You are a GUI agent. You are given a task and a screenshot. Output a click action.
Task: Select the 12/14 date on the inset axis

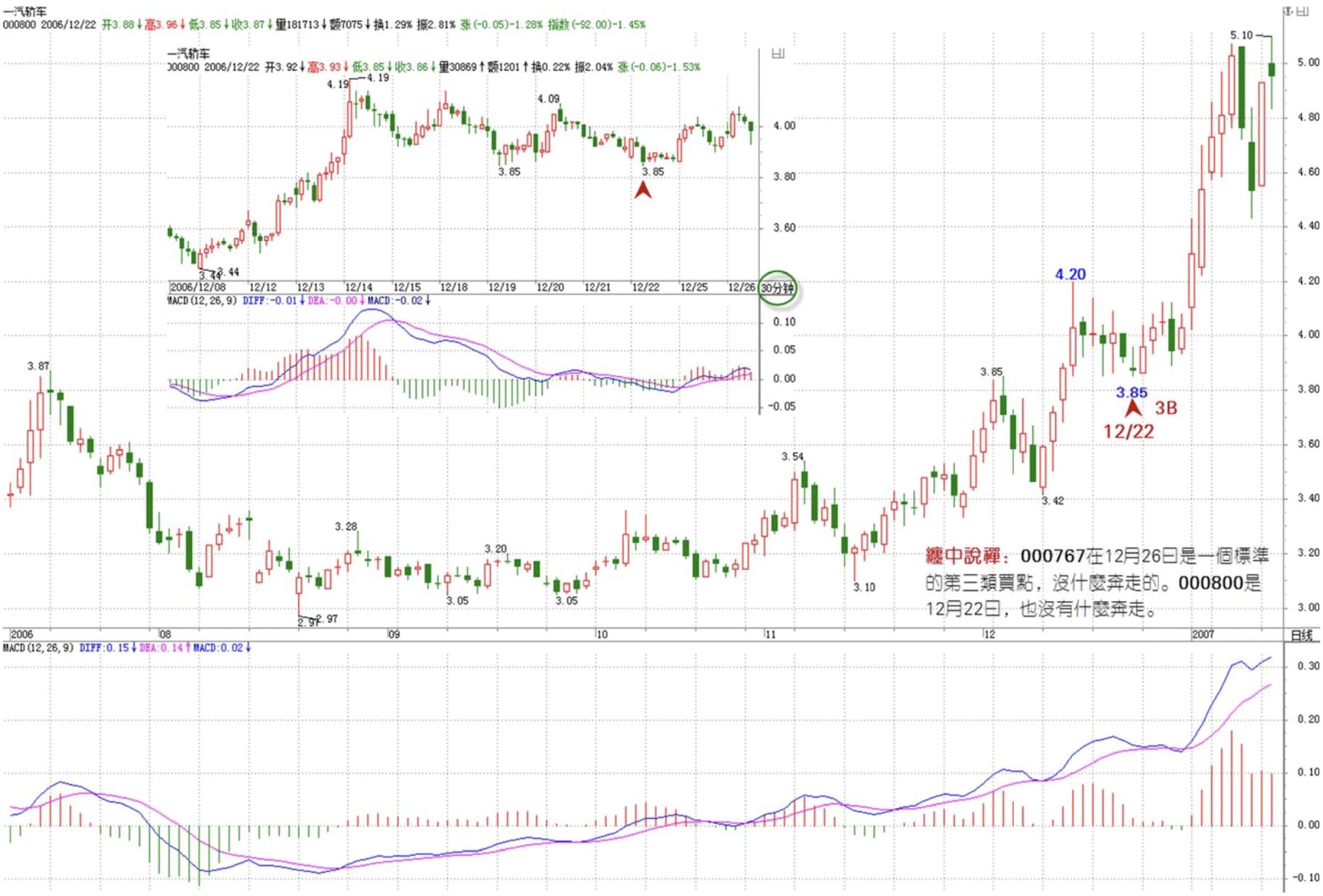(x=358, y=287)
